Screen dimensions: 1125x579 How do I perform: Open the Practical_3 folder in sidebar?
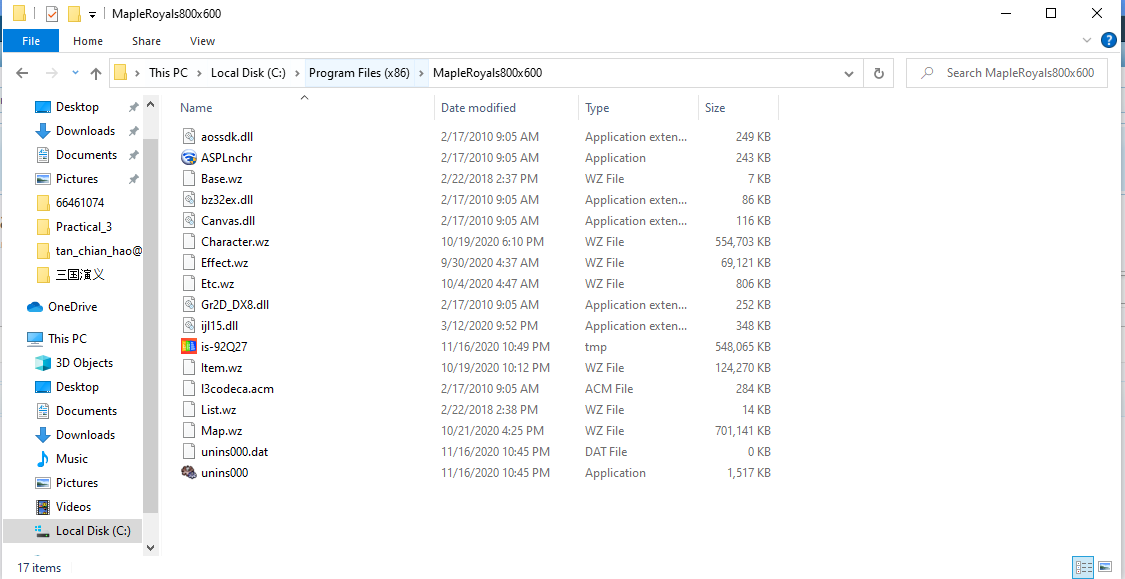tap(84, 227)
